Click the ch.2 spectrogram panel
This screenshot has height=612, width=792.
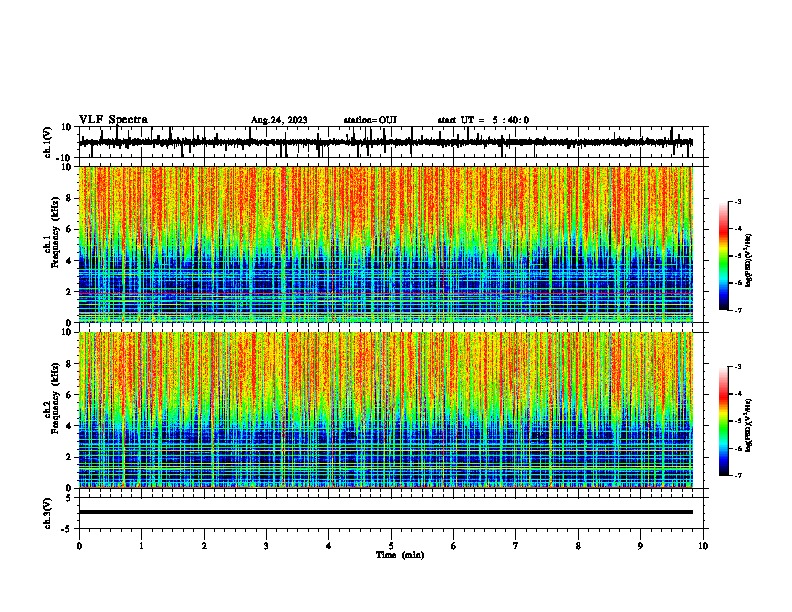click(x=386, y=410)
